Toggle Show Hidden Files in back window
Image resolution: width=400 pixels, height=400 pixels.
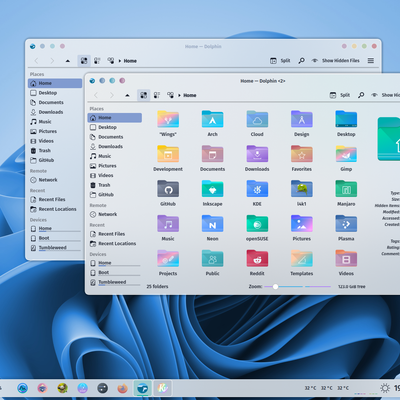click(336, 61)
